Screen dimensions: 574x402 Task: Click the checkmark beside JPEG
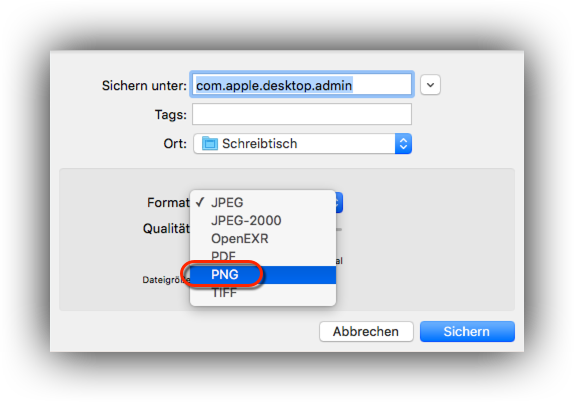pyautogui.click(x=200, y=202)
